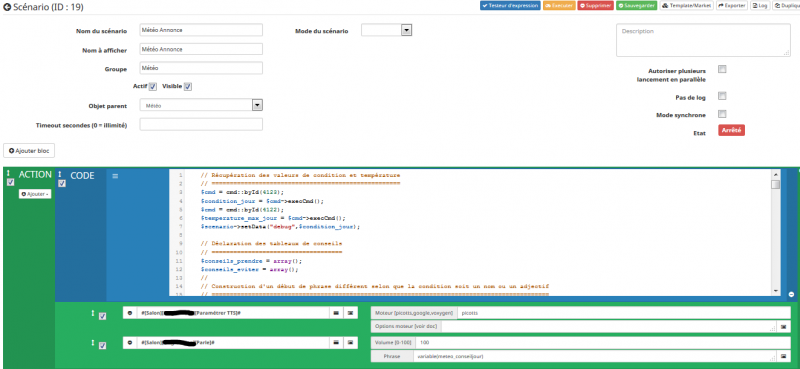The width and height of the screenshot is (800, 369).
Task: Toggle the Actif checkbox
Action: [153, 87]
